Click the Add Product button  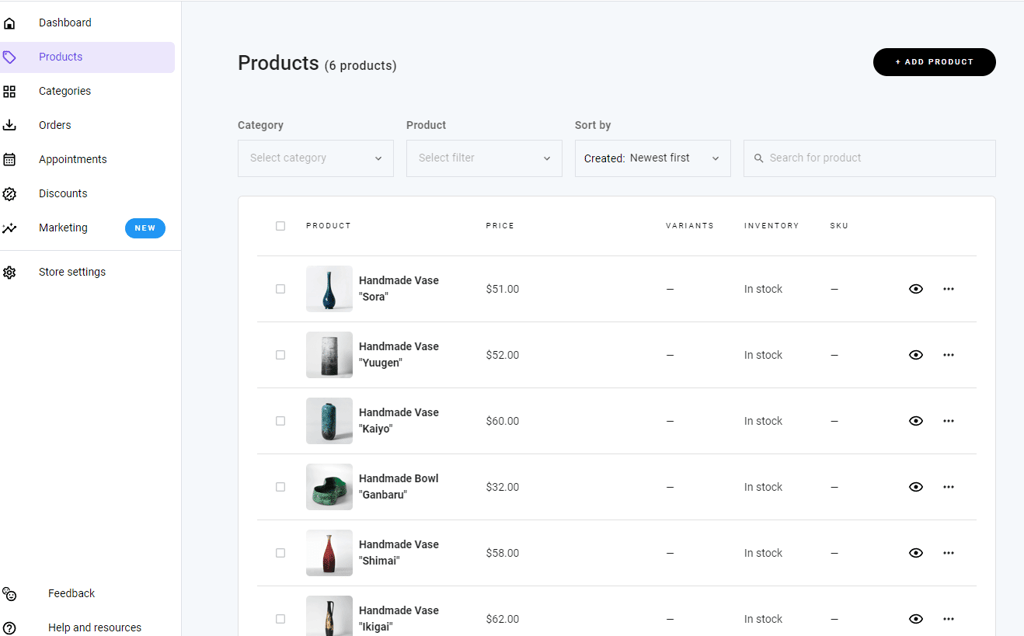click(x=934, y=62)
